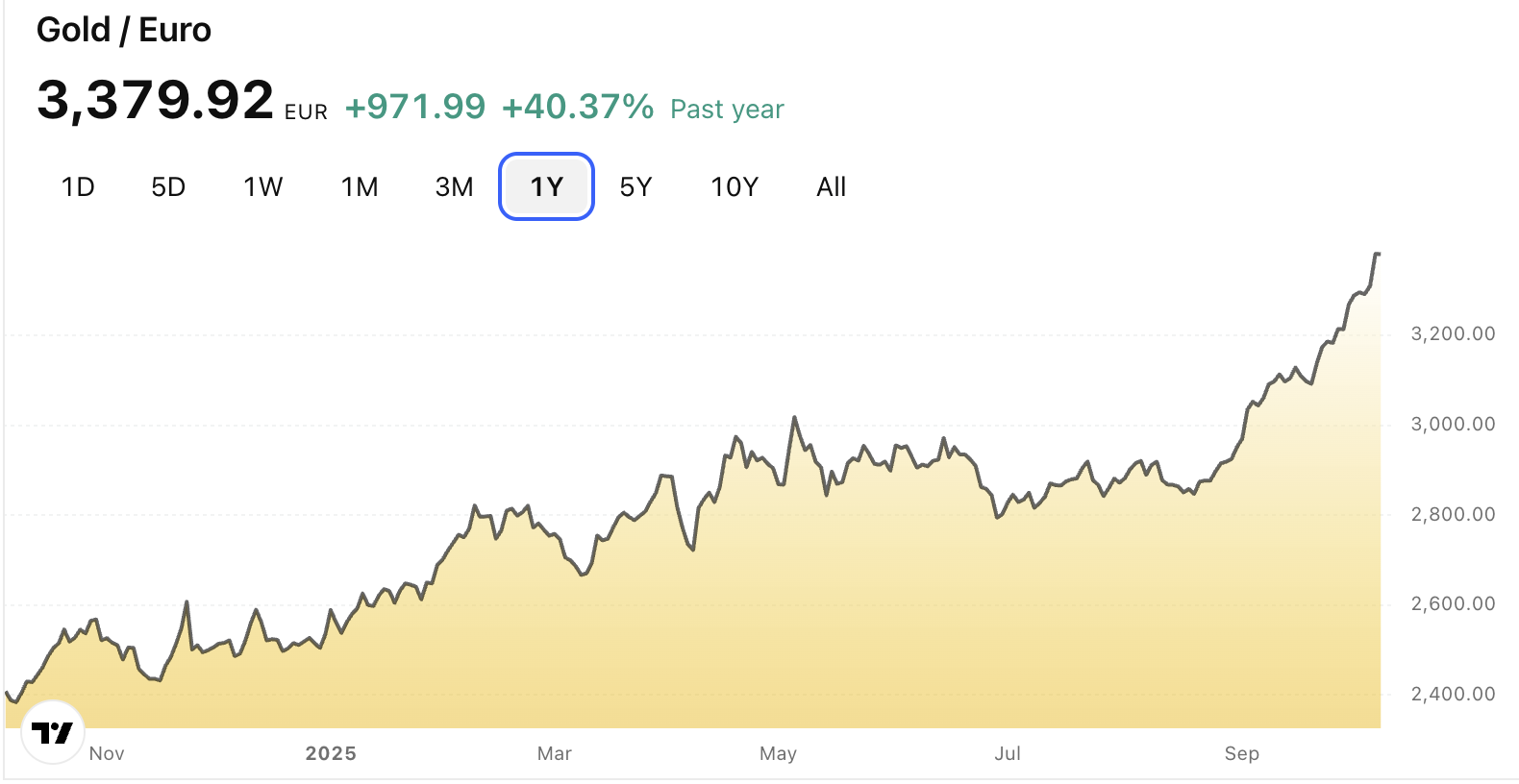The image size is (1519, 784).
Task: Click the TradingView logo icon
Action: click(x=52, y=733)
